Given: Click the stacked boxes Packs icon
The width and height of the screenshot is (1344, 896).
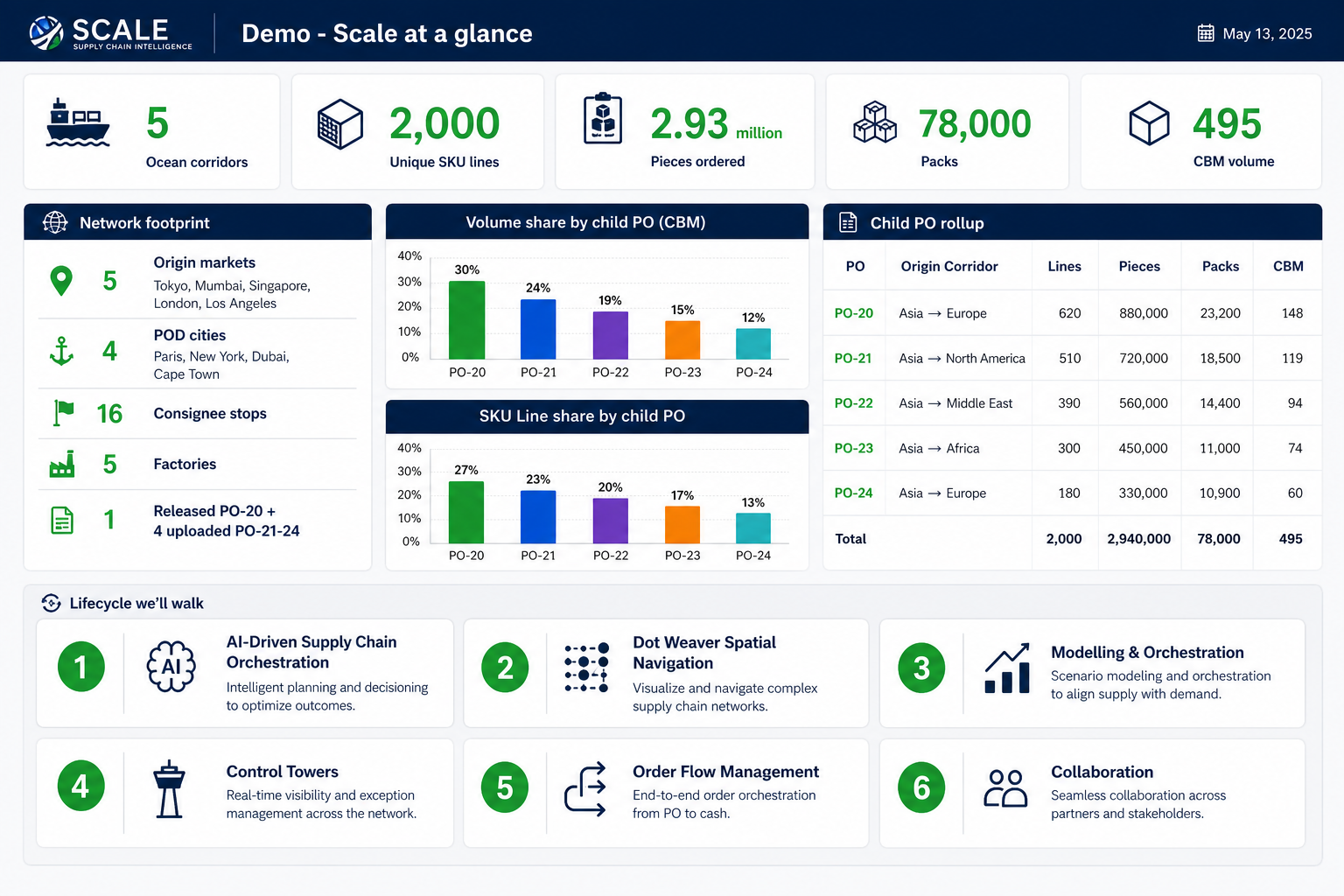Looking at the screenshot, I should (875, 122).
